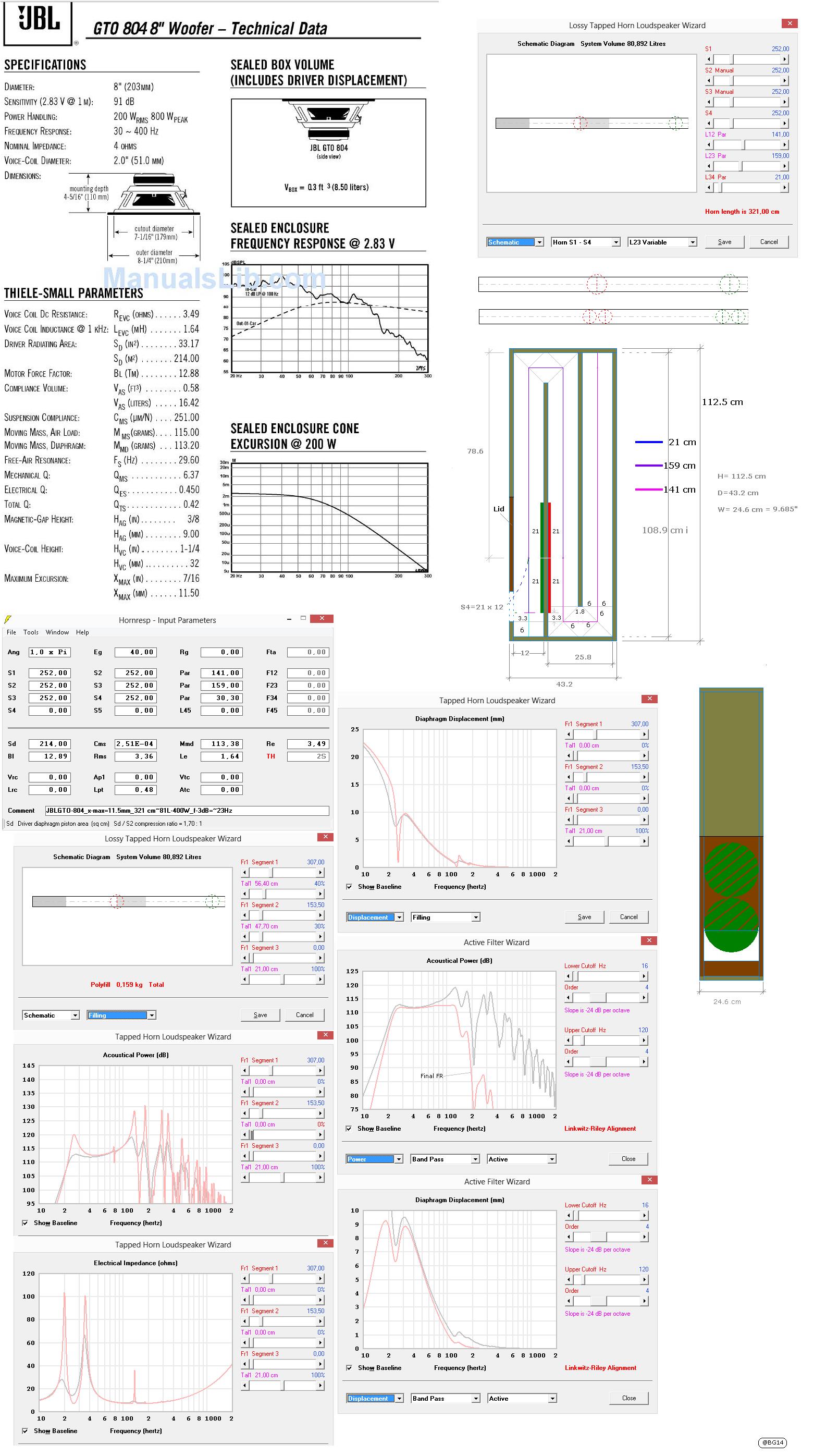The image size is (814, 1456).
Task: Open the L23 Variable dropdown
Action: 662,242
